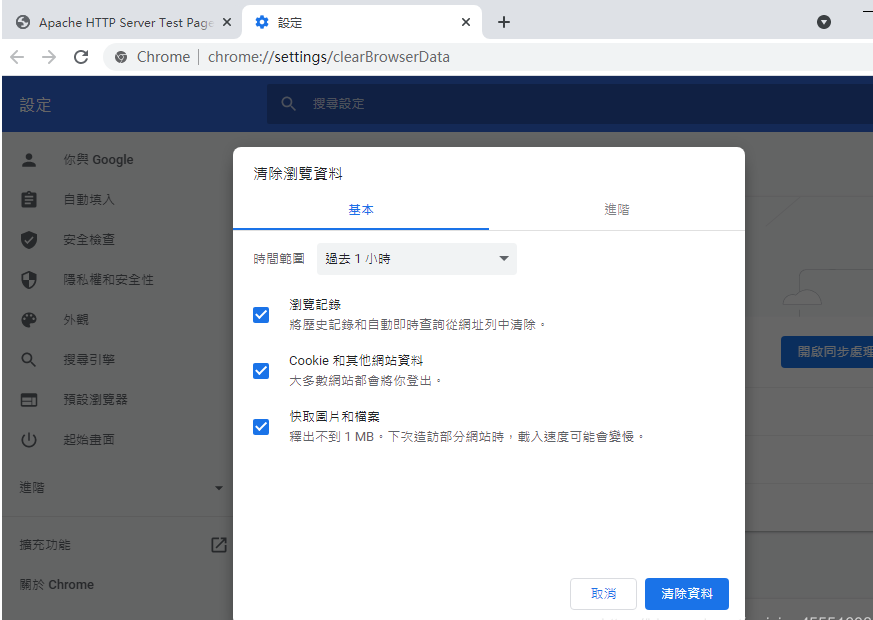Uncheck Cookie 和其他網站資料 checkbox

coord(261,371)
